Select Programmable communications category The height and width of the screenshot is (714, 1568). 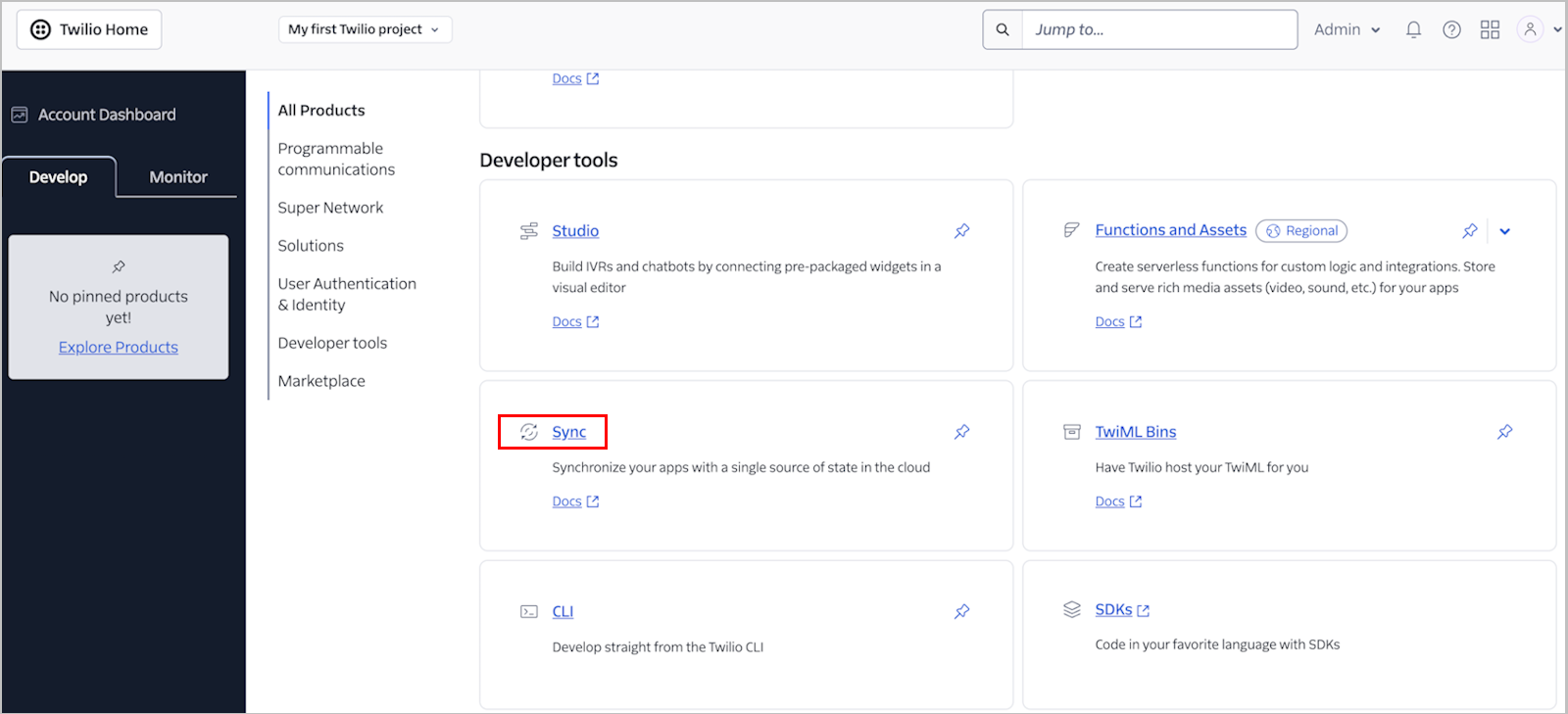click(336, 159)
